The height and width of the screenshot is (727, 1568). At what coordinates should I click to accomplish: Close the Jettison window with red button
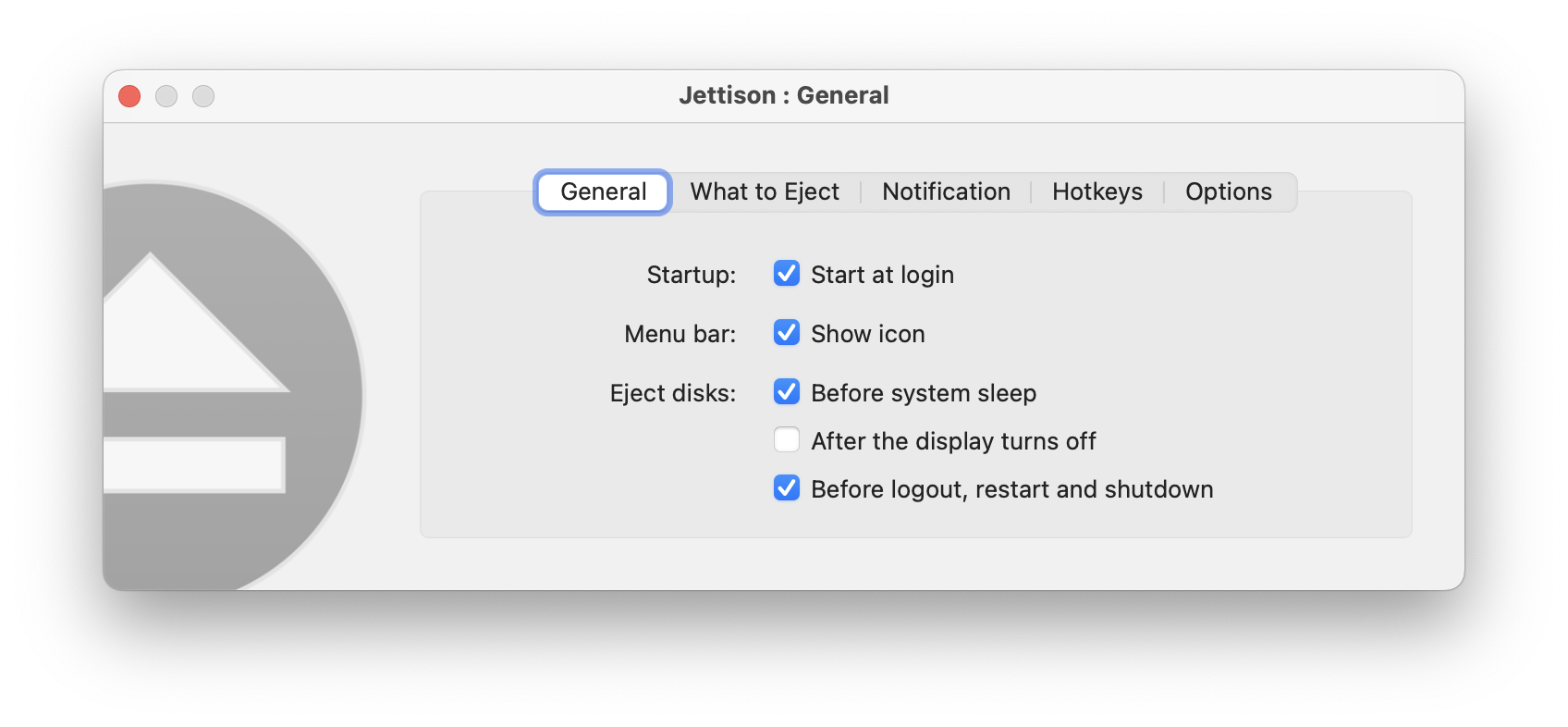(x=129, y=96)
